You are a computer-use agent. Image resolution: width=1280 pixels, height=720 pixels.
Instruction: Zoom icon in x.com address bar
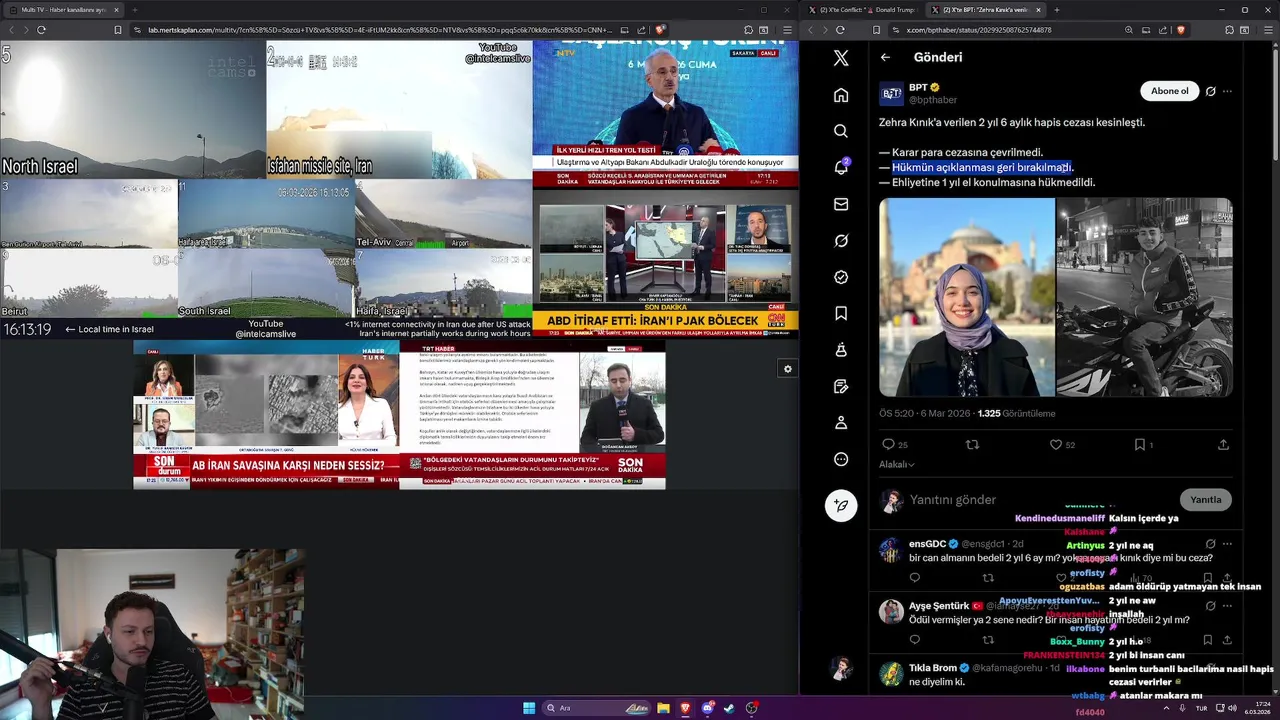(1129, 30)
